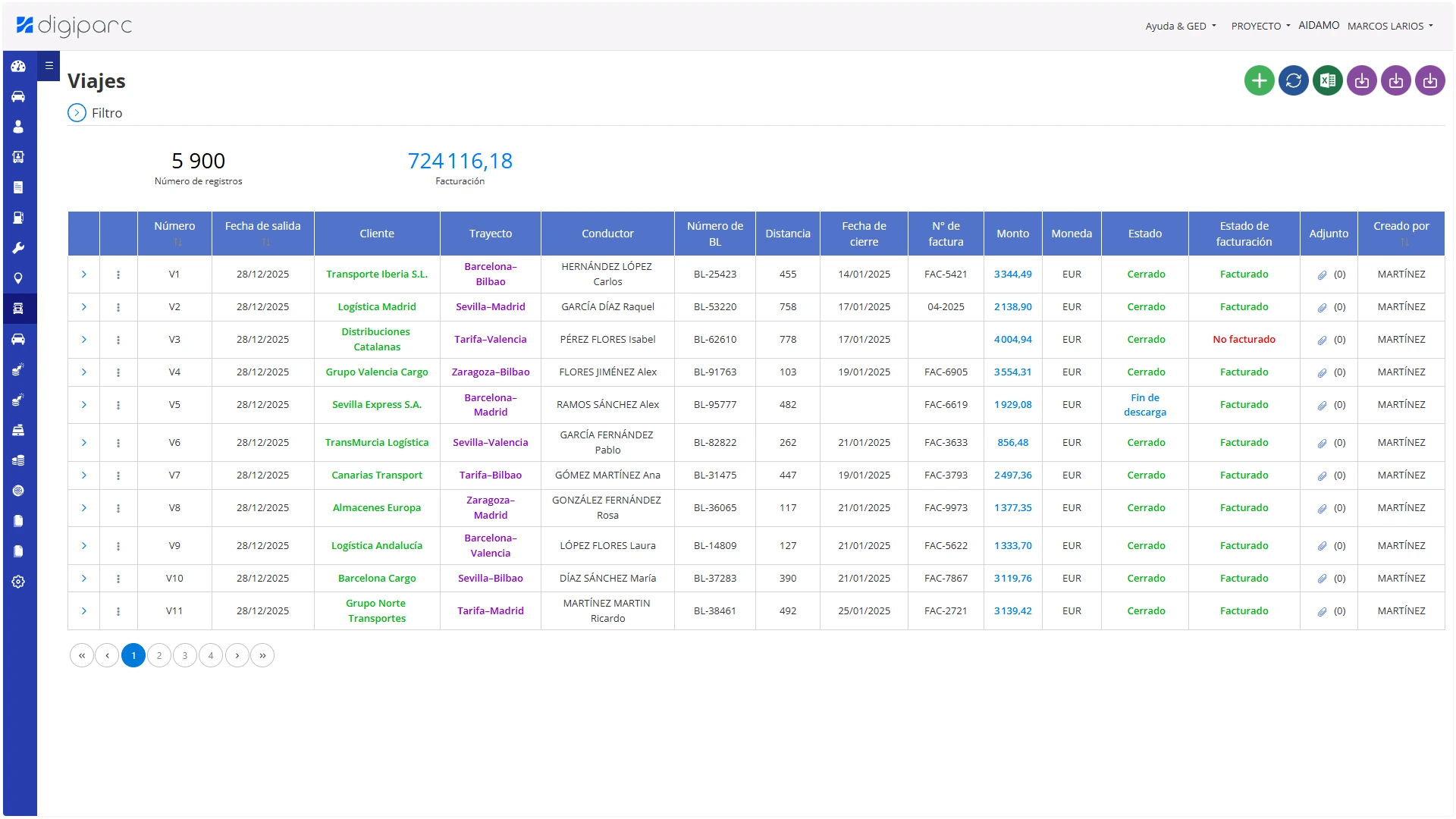Image resolution: width=1456 pixels, height=819 pixels.
Task: Expand the Filtro section
Action: (77, 113)
